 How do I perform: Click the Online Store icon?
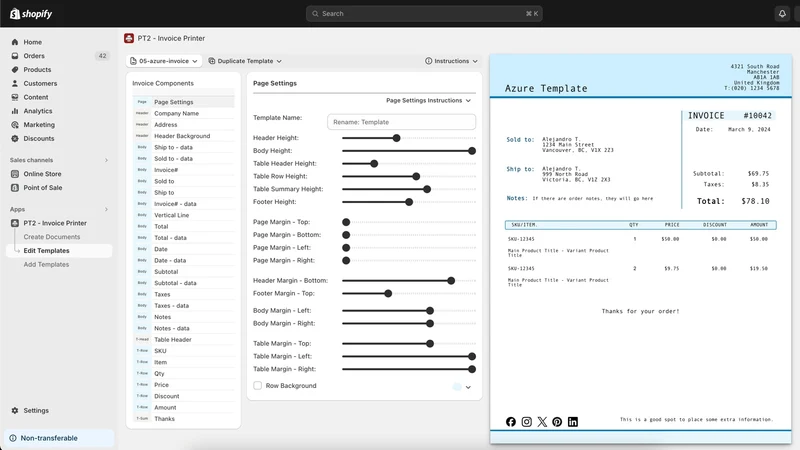click(15, 174)
